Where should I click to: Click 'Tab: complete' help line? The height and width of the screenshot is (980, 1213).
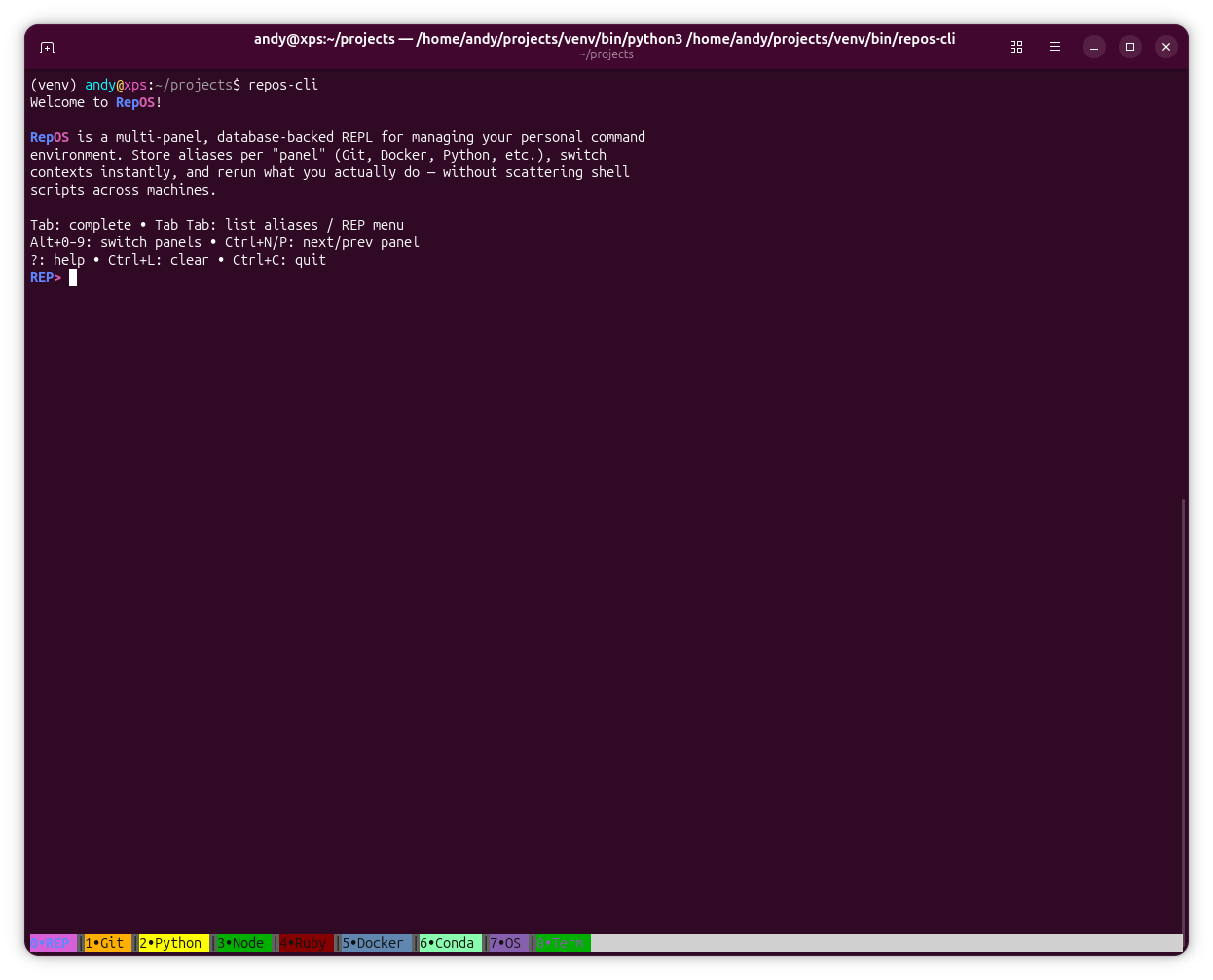pos(217,225)
